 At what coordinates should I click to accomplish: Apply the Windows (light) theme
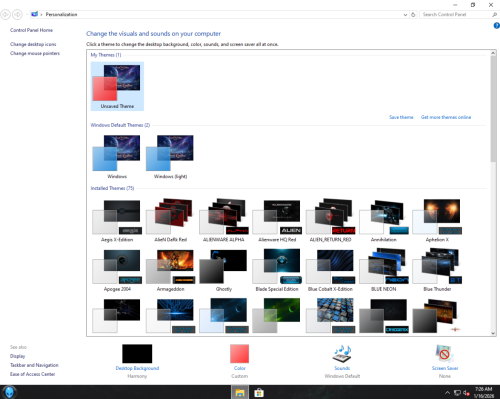point(170,157)
